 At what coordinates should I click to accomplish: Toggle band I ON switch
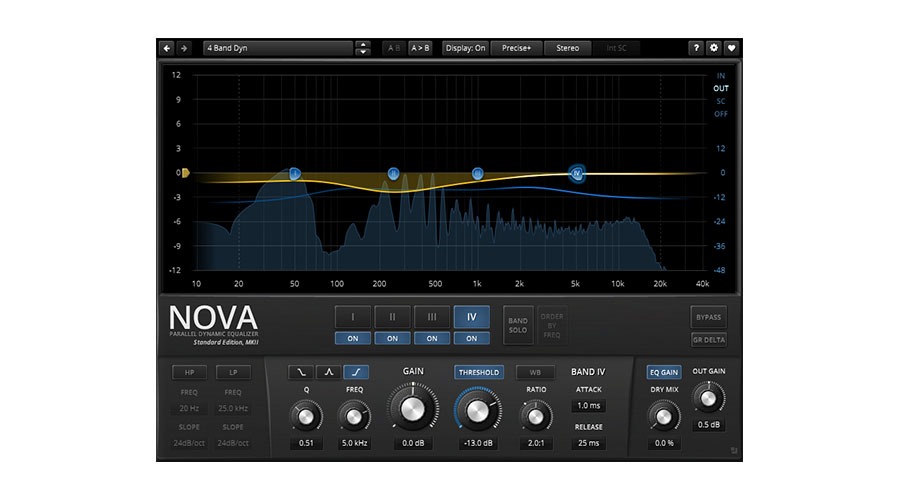353,339
